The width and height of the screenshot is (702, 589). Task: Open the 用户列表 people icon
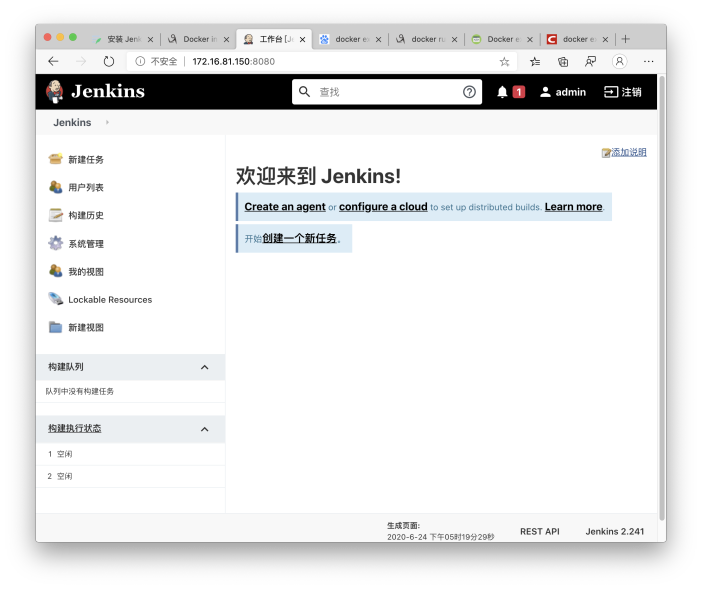tap(56, 187)
